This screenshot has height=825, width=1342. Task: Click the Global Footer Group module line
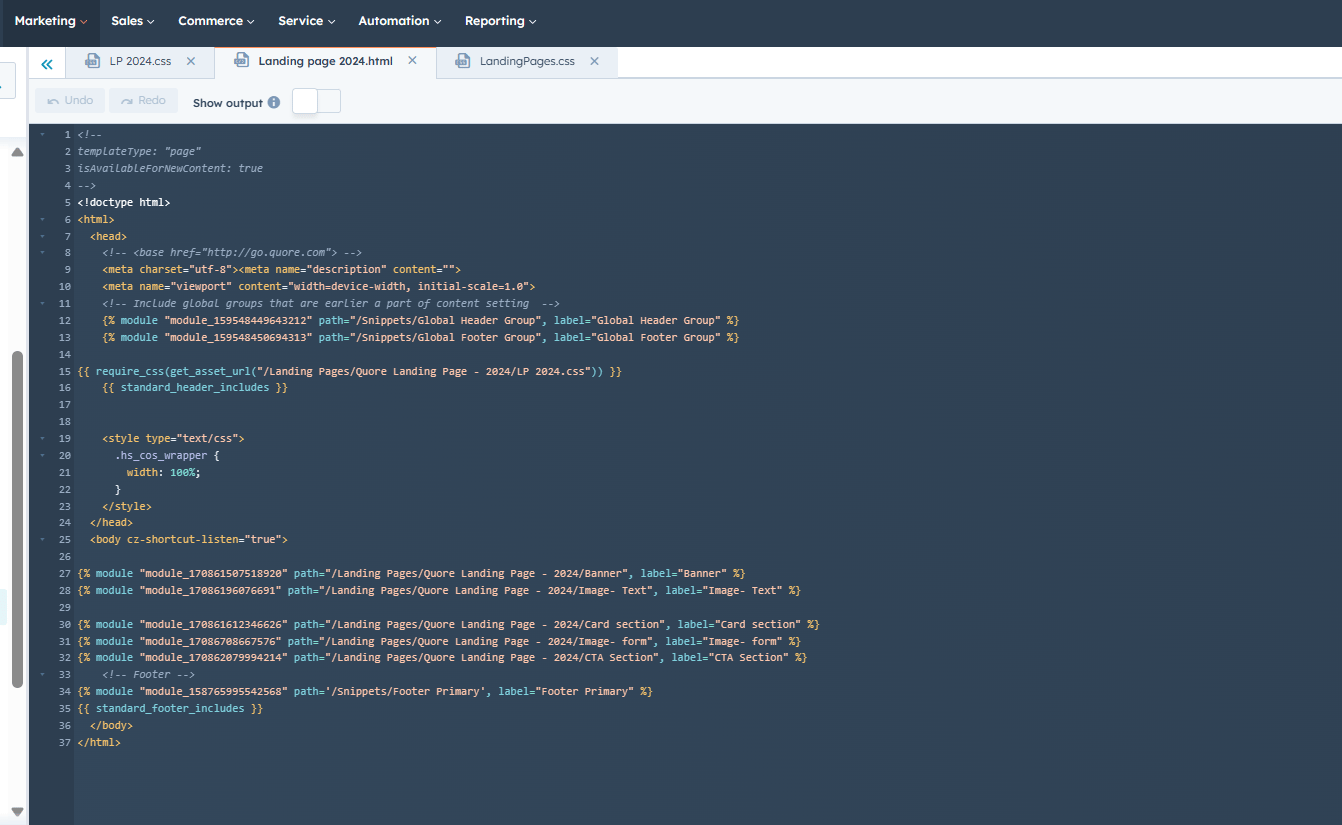click(x=420, y=337)
